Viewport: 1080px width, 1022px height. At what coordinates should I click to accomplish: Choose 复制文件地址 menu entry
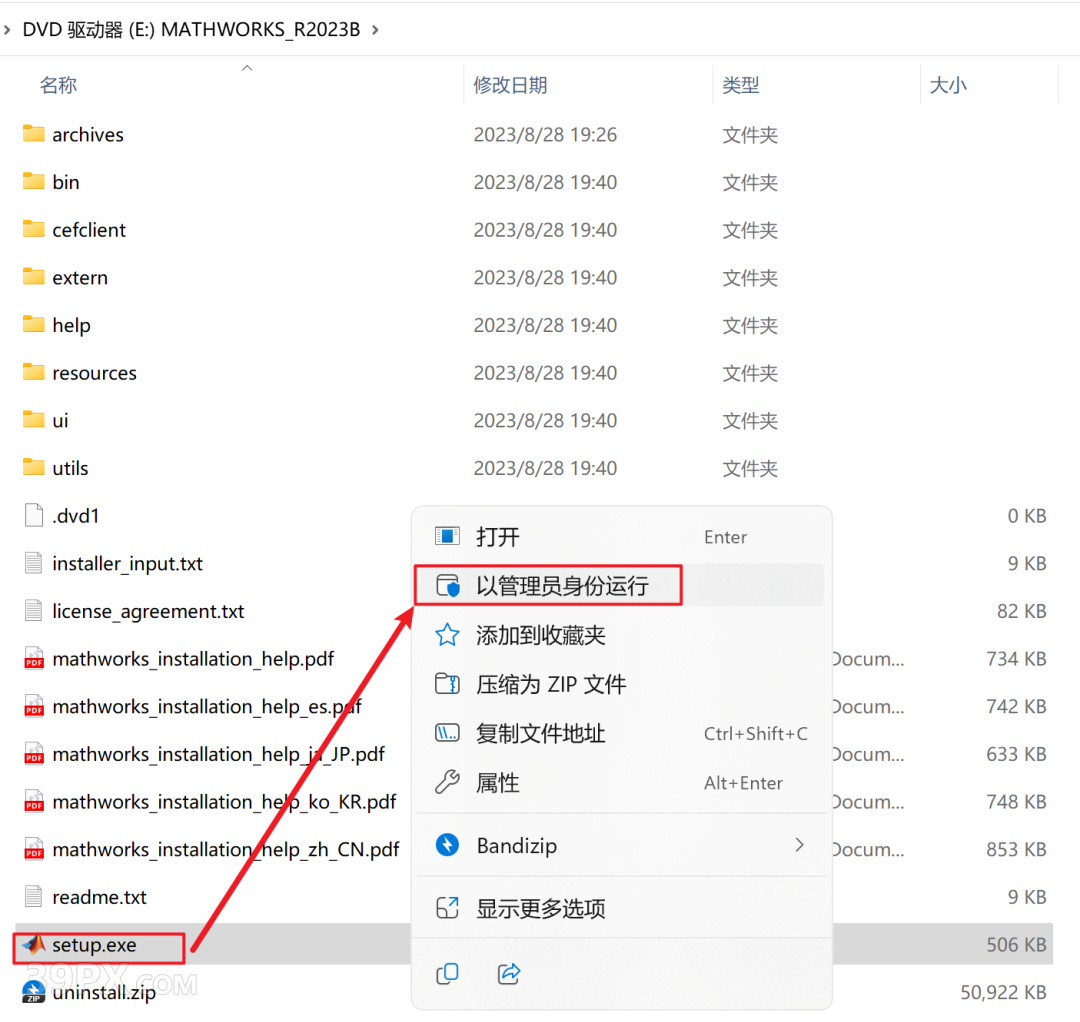click(x=621, y=733)
